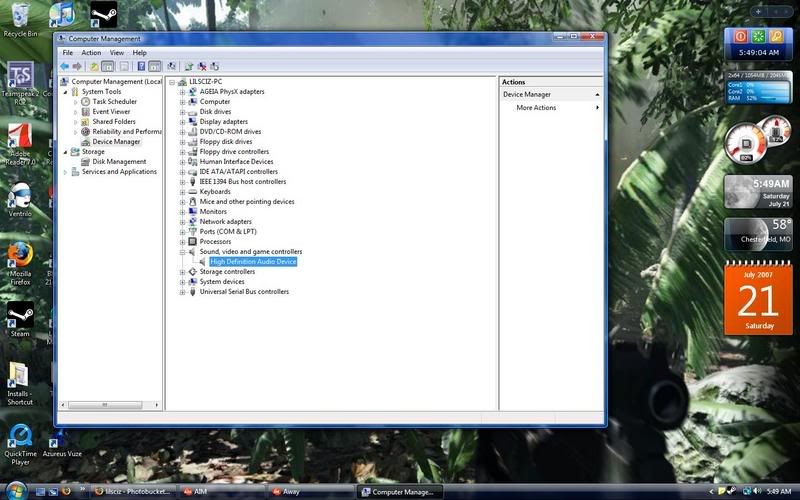Open the Help menu
The width and height of the screenshot is (800, 500).
[x=139, y=53]
